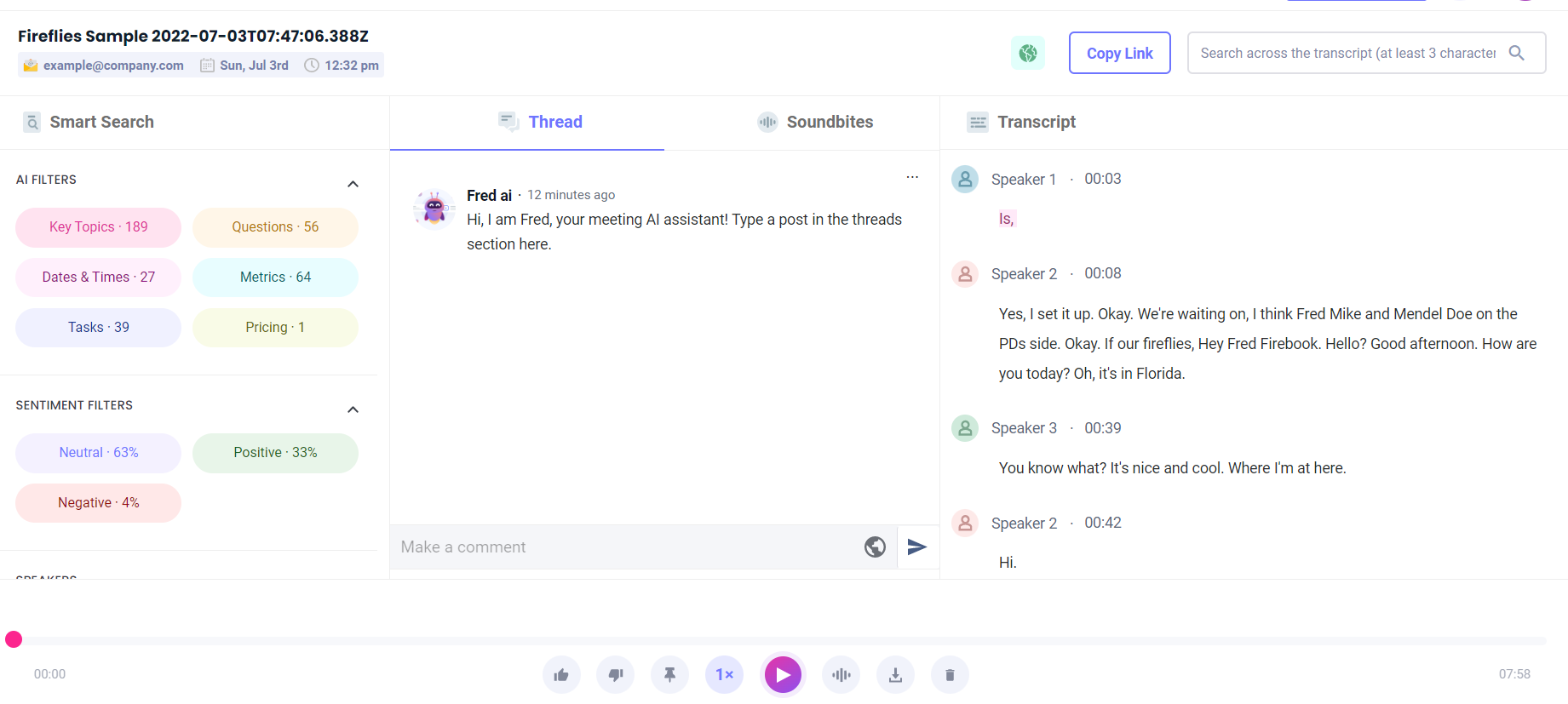This screenshot has height=704, width=1568.
Task: Click the search magnifier icon
Action: click(1516, 53)
